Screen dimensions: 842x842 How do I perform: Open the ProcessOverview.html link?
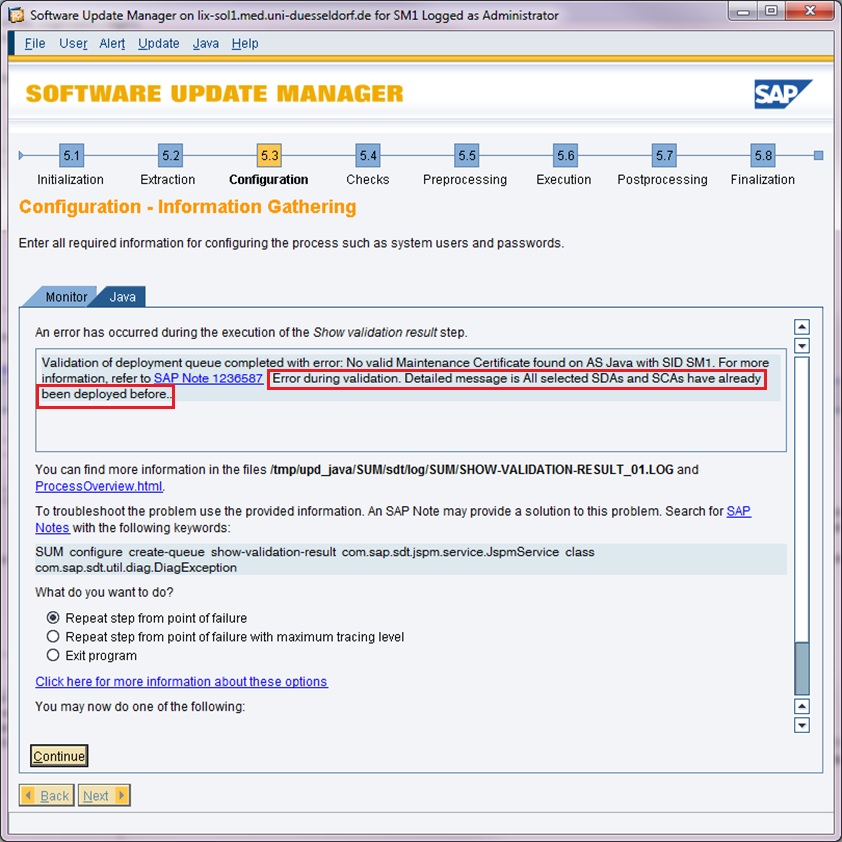pyautogui.click(x=99, y=486)
